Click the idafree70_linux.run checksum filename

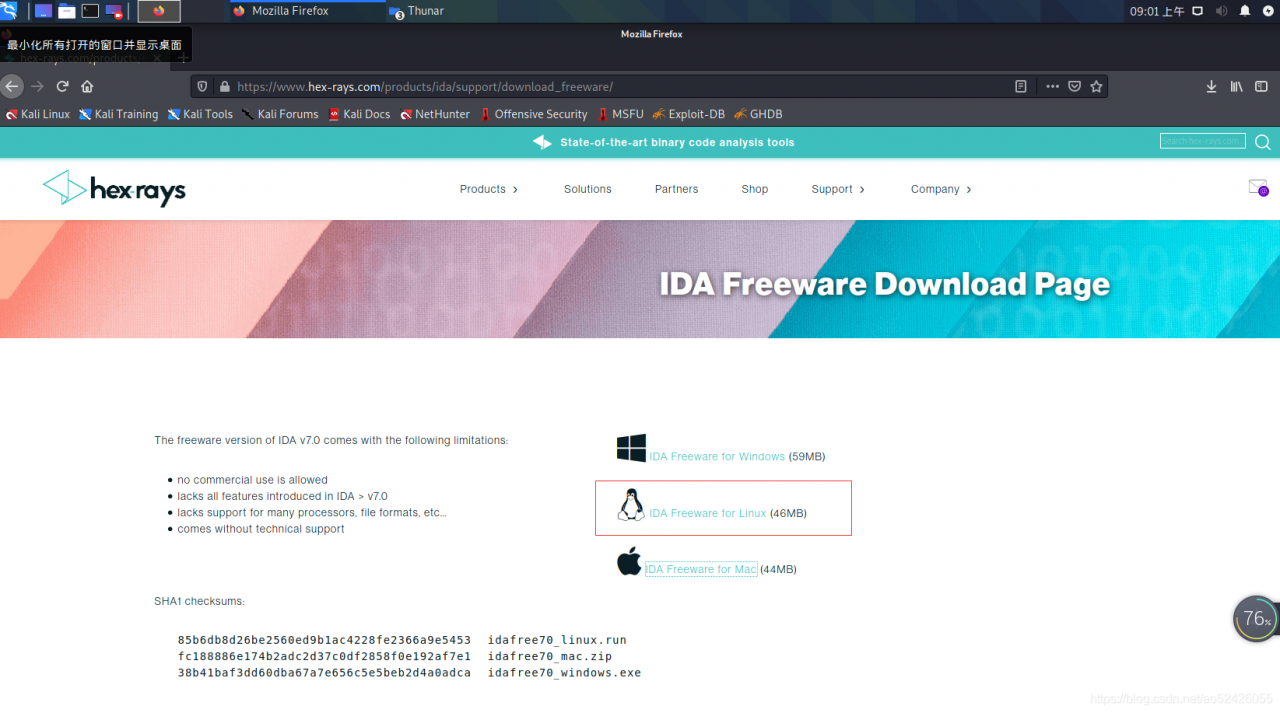coord(557,640)
